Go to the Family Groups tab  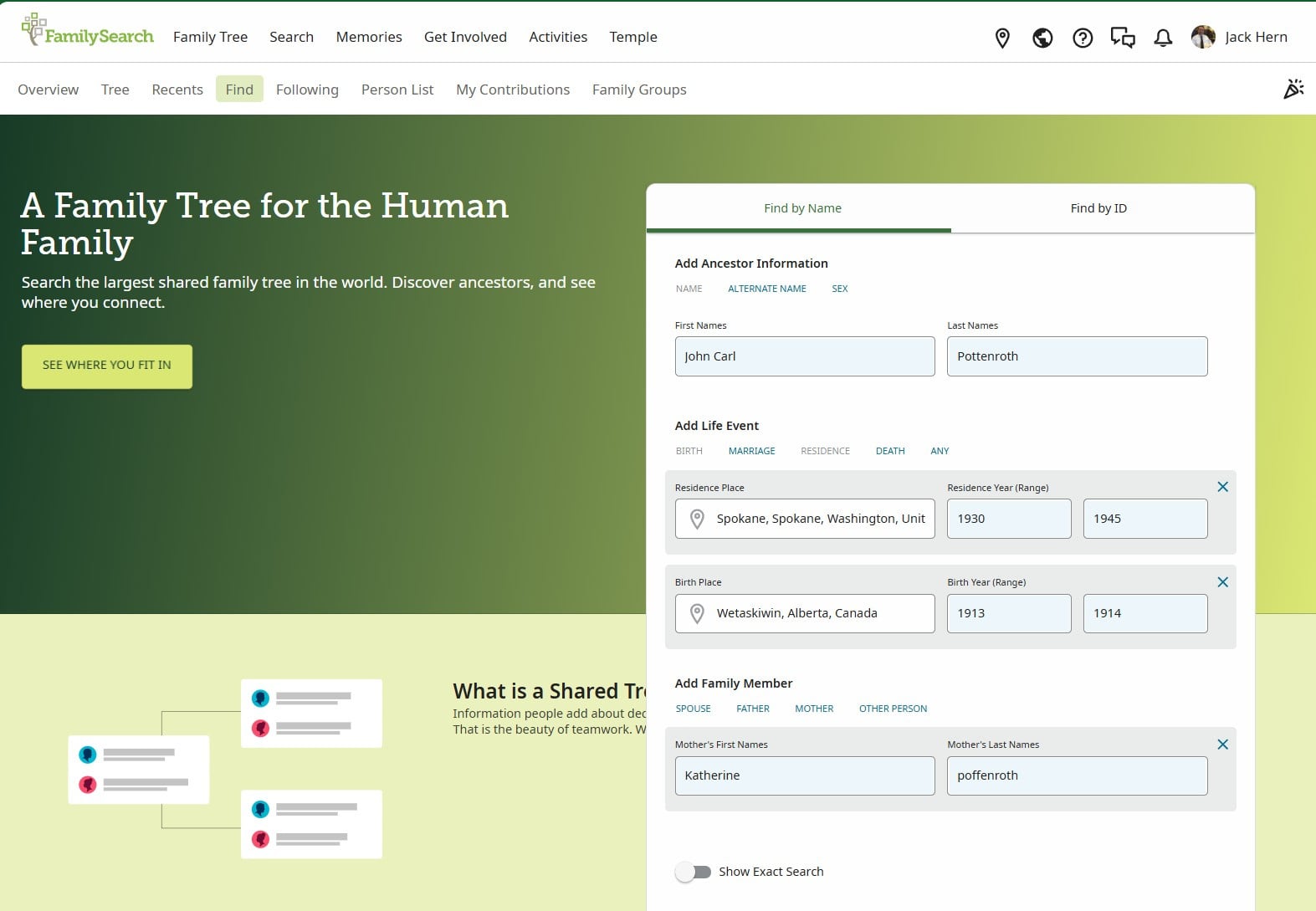[639, 90]
